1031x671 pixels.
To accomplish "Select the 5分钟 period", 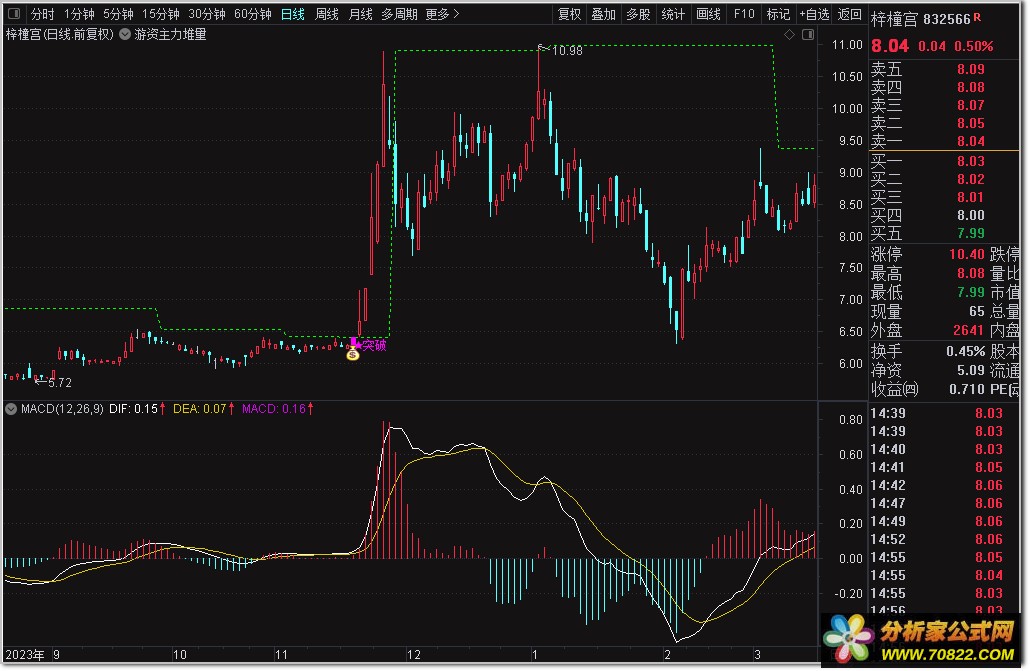I will coord(118,14).
